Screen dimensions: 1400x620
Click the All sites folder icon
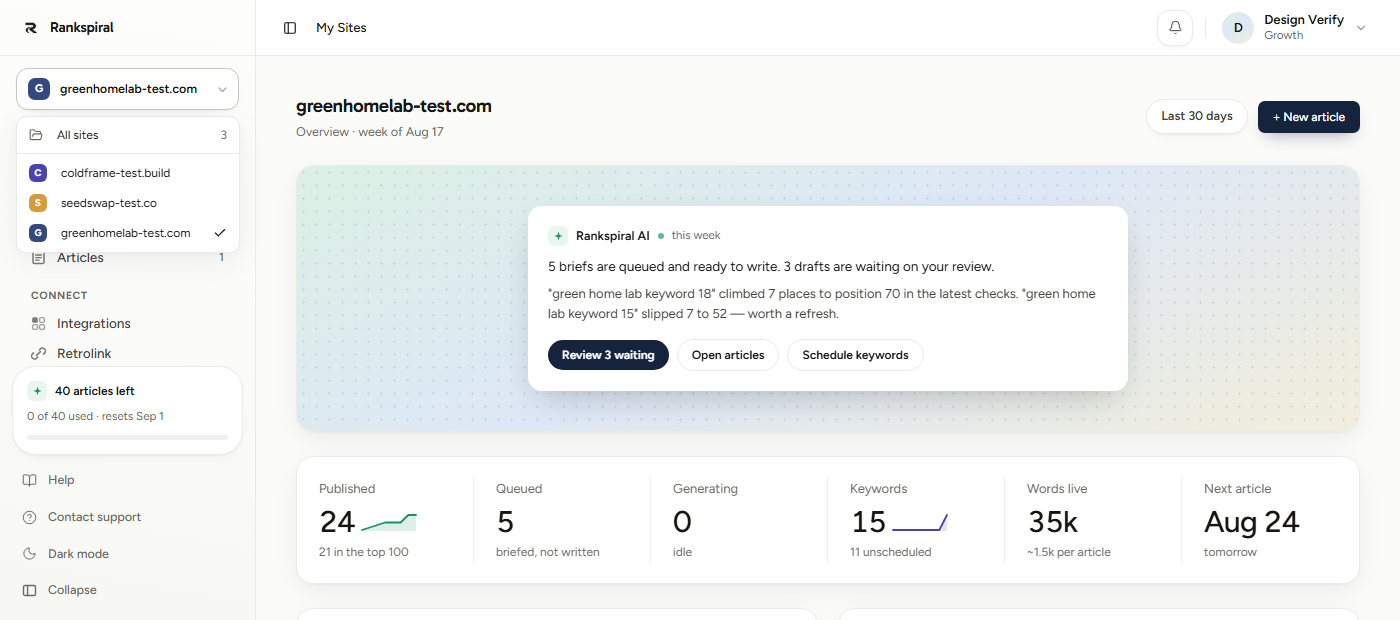tap(36, 135)
